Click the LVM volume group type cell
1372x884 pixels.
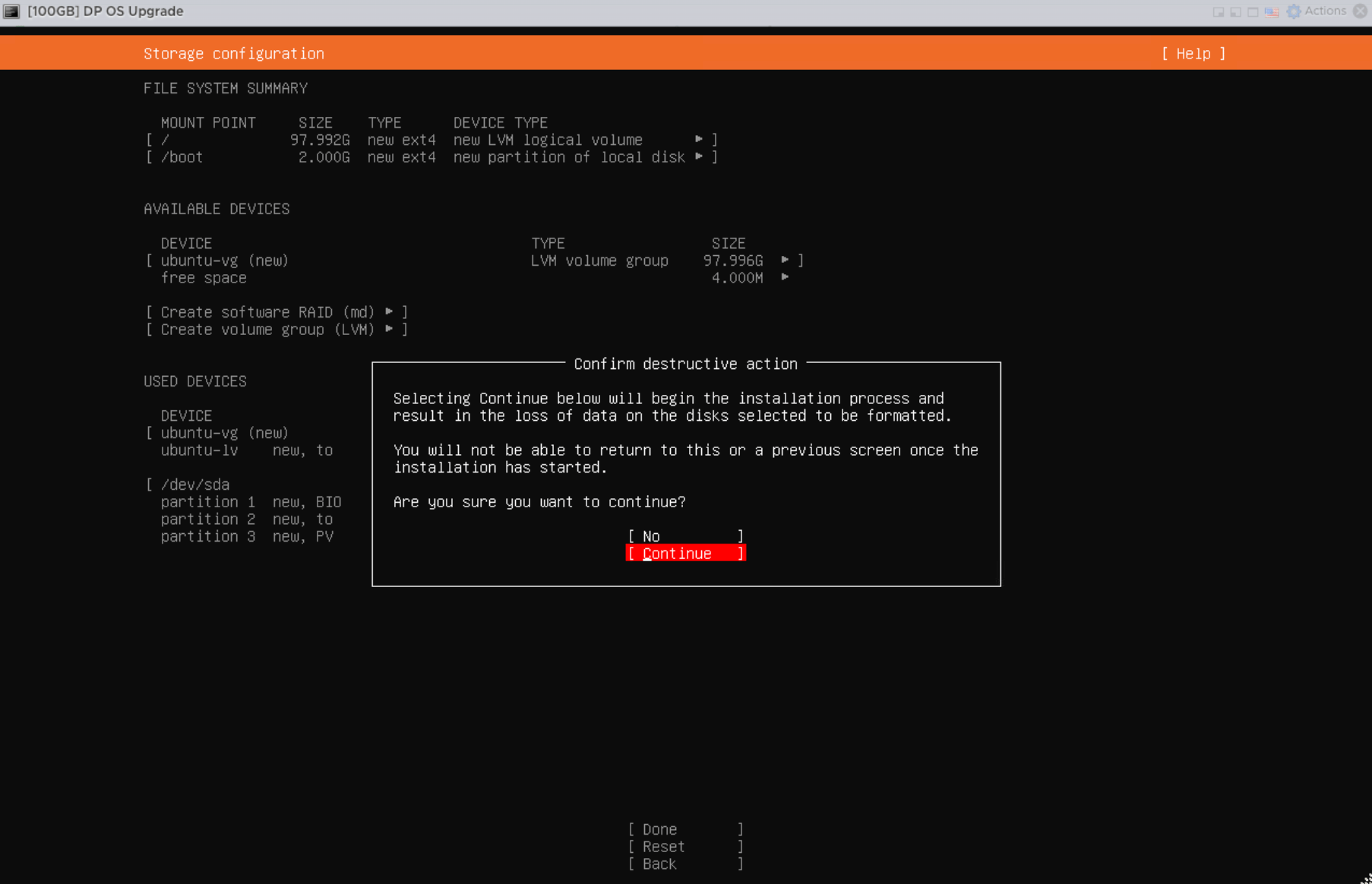tap(599, 260)
